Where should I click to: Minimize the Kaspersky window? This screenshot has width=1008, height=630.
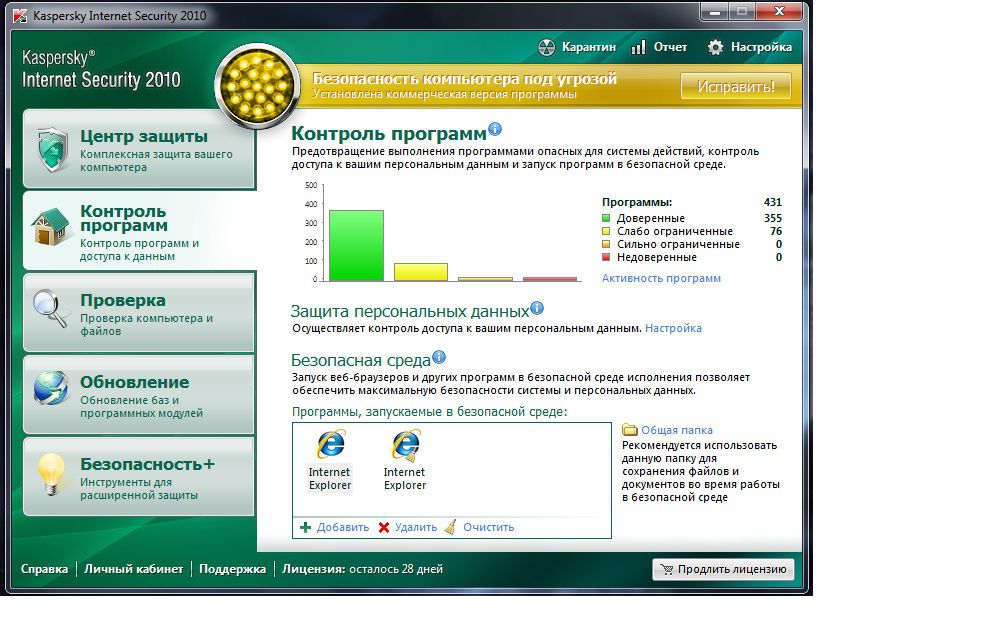[714, 12]
